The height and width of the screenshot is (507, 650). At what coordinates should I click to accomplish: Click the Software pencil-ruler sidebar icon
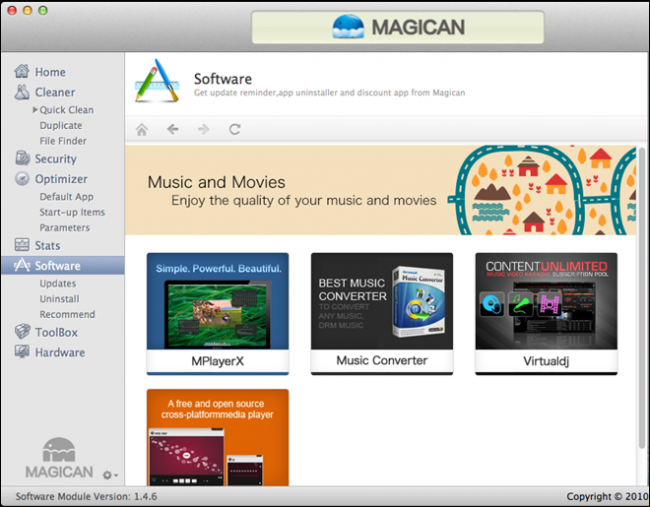[22, 265]
